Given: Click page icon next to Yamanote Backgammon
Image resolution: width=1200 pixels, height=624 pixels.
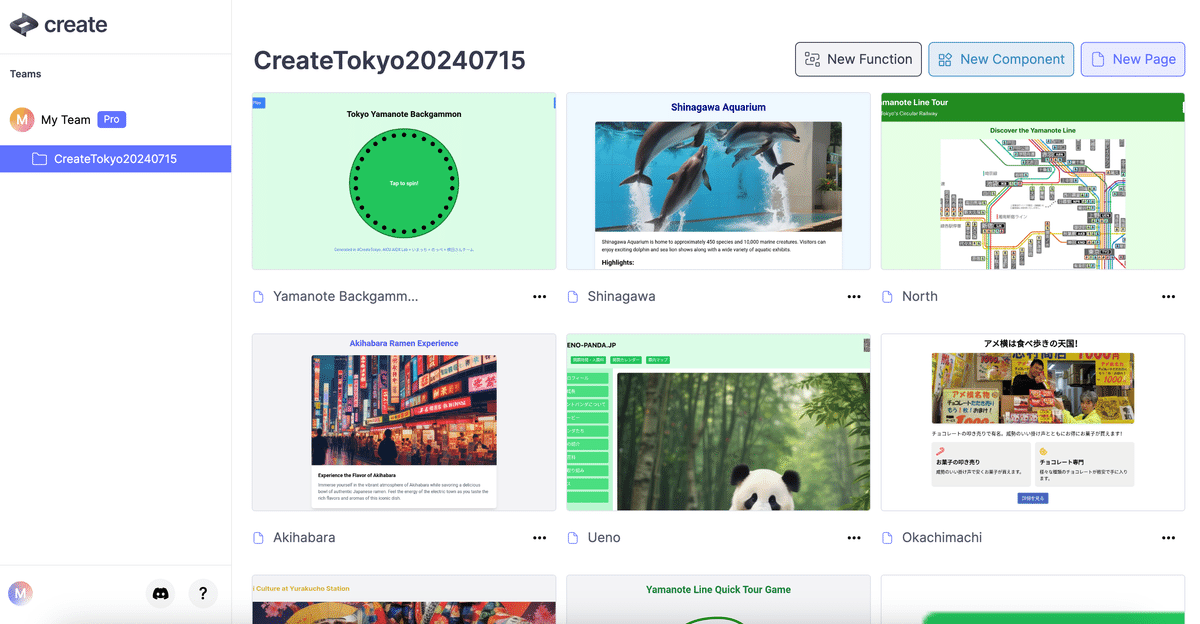Looking at the screenshot, I should 259,297.
